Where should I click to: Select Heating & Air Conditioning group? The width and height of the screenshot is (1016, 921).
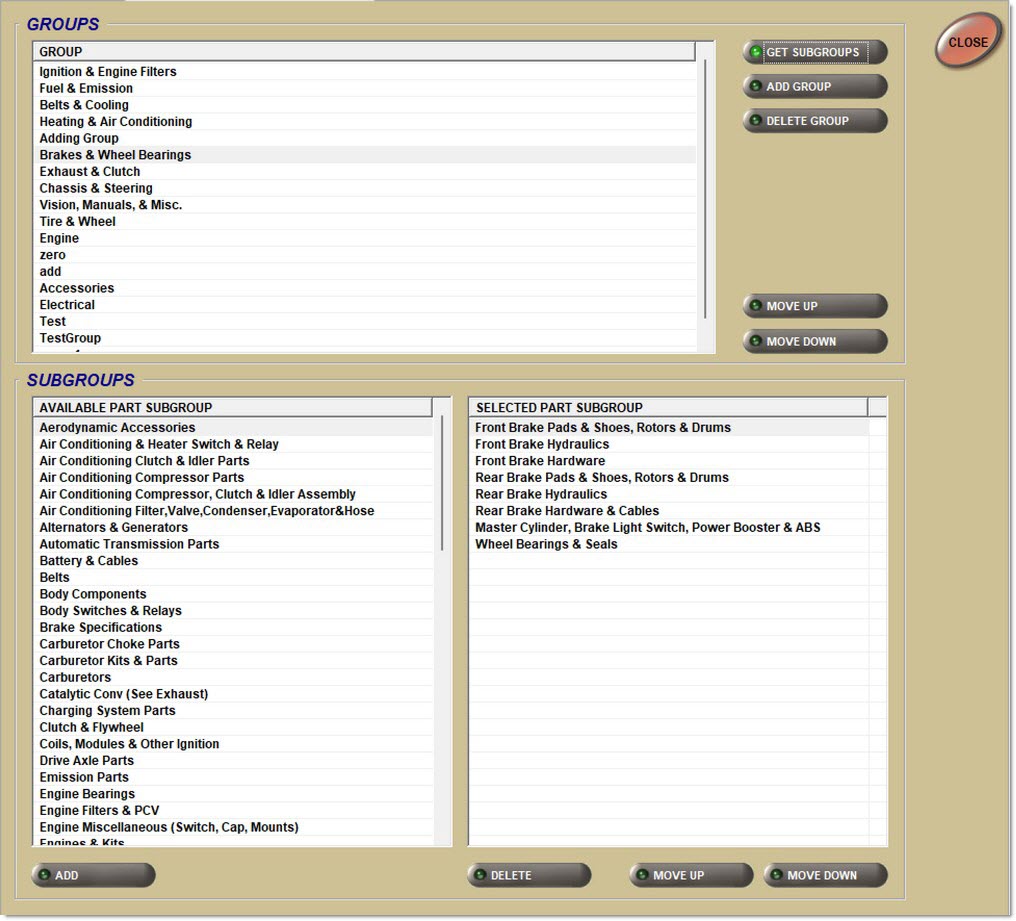(x=115, y=122)
